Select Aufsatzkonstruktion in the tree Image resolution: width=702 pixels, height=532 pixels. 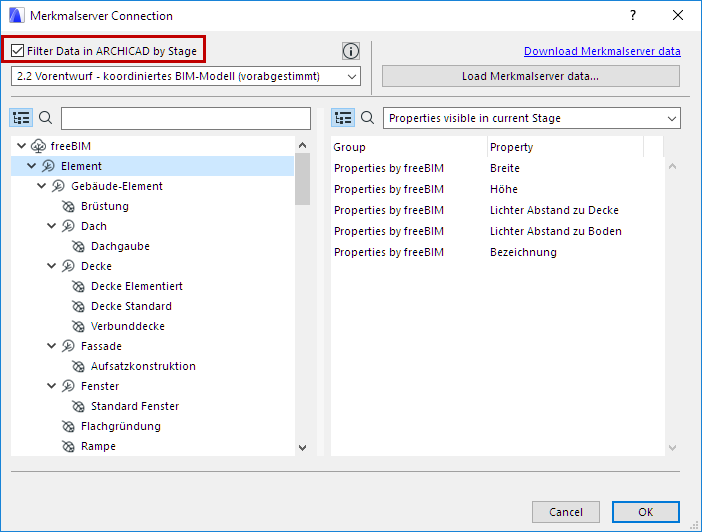coord(143,366)
